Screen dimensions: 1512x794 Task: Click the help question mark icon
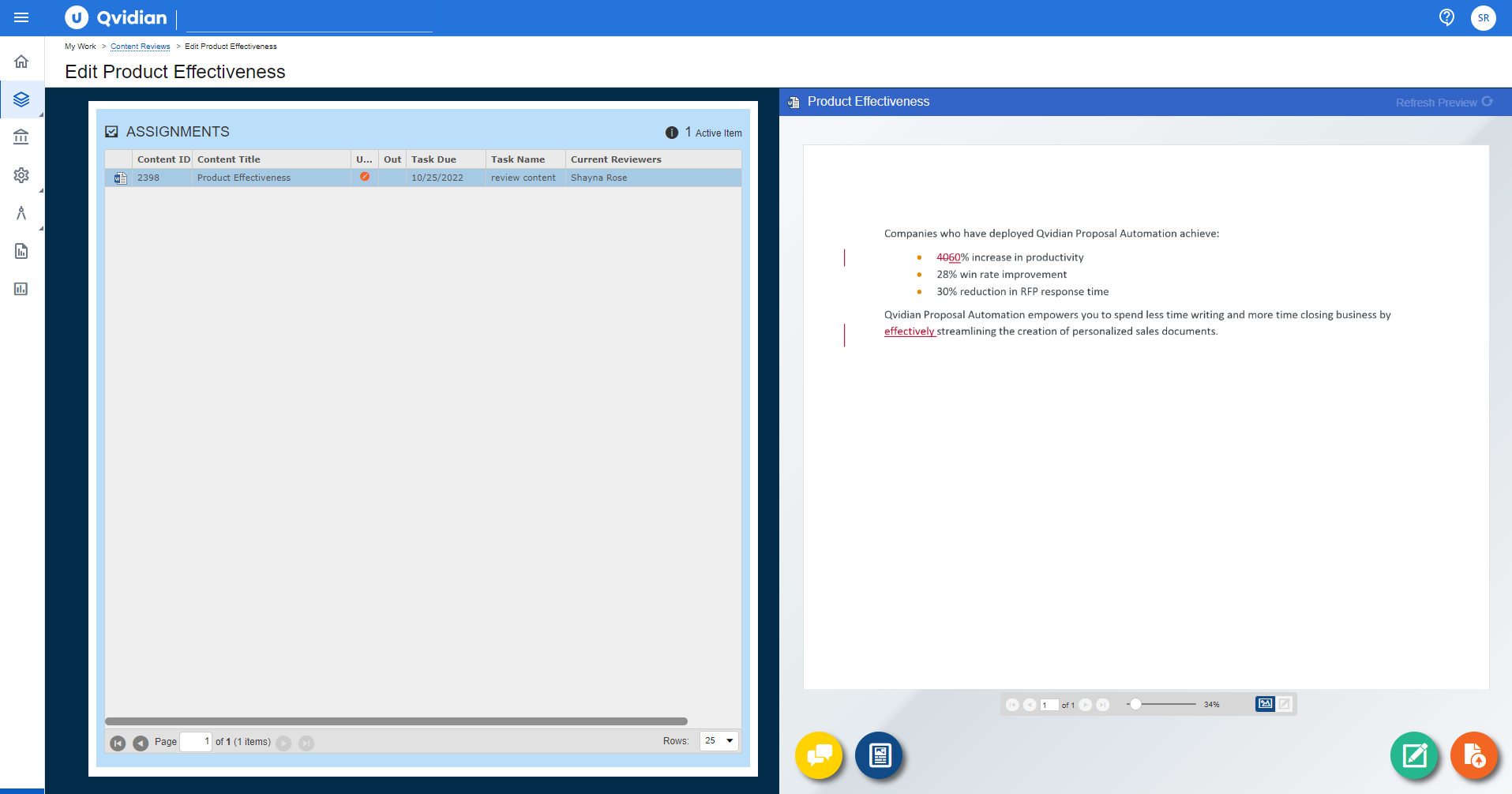[1446, 17]
